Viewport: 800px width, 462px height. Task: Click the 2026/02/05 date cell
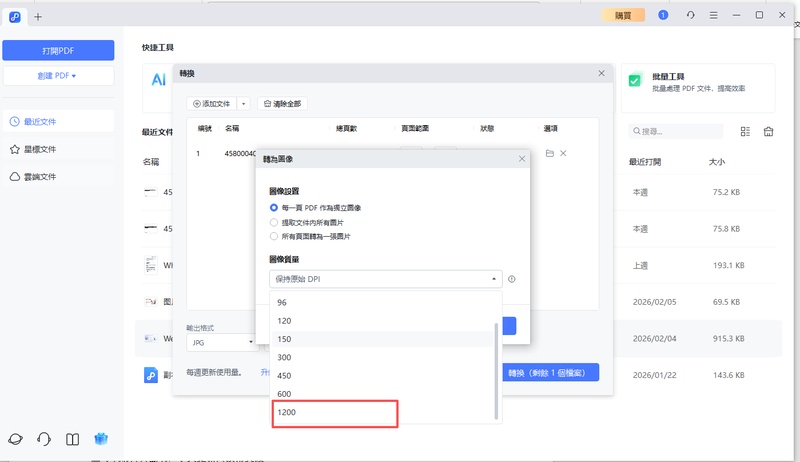click(655, 302)
